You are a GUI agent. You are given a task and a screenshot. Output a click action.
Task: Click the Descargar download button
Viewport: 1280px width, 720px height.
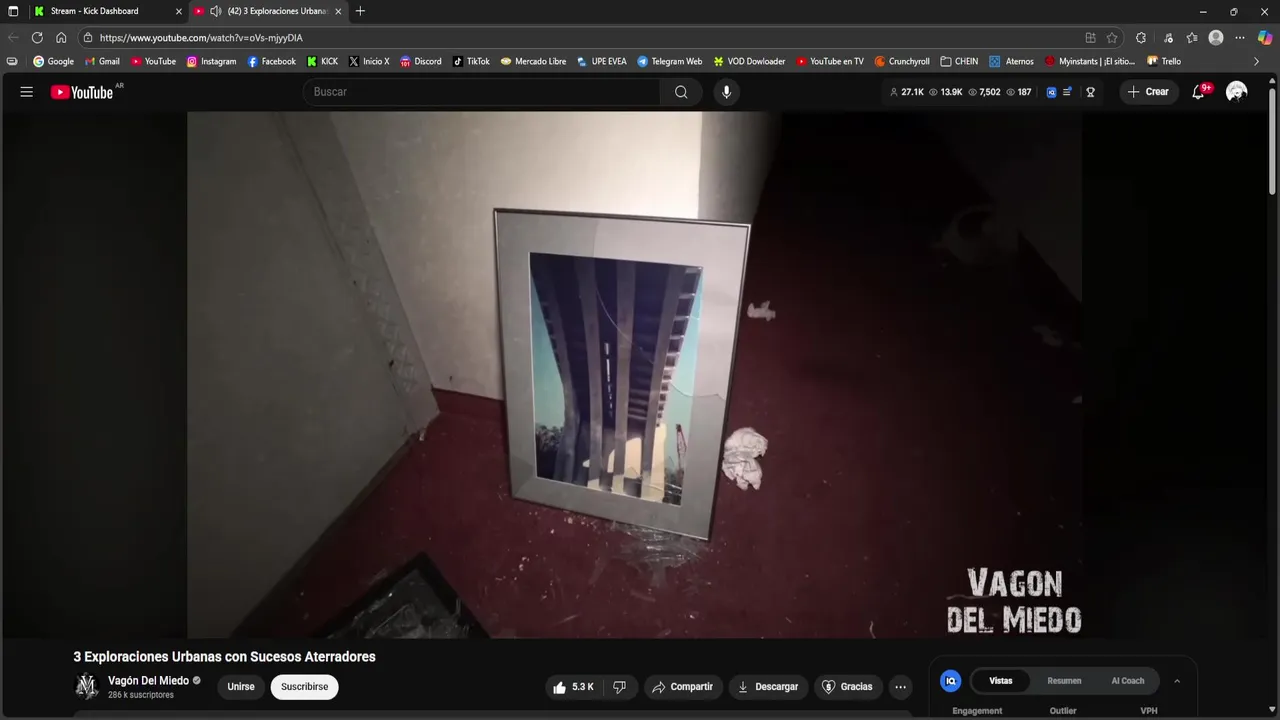(768, 687)
